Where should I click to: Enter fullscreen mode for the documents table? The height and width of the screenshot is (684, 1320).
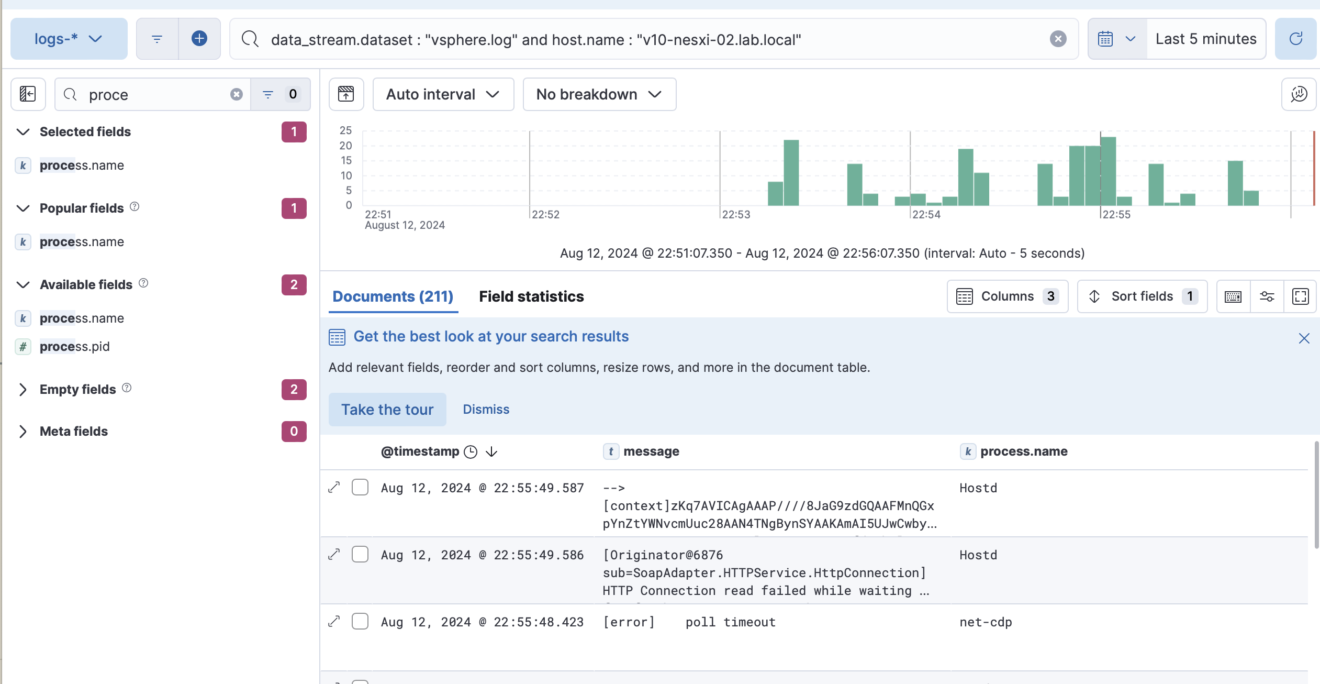[x=1301, y=296]
